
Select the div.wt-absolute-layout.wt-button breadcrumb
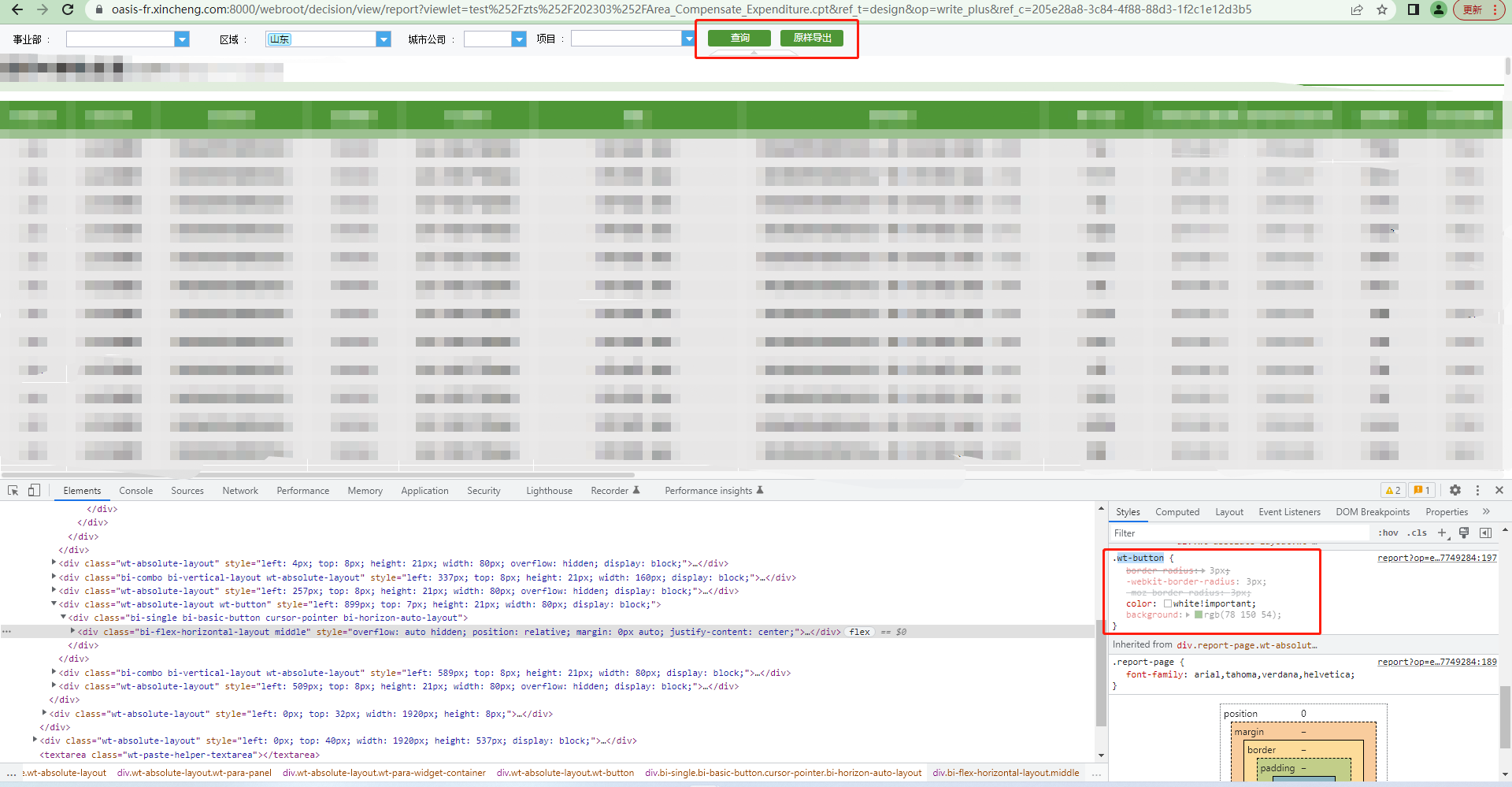click(565, 773)
